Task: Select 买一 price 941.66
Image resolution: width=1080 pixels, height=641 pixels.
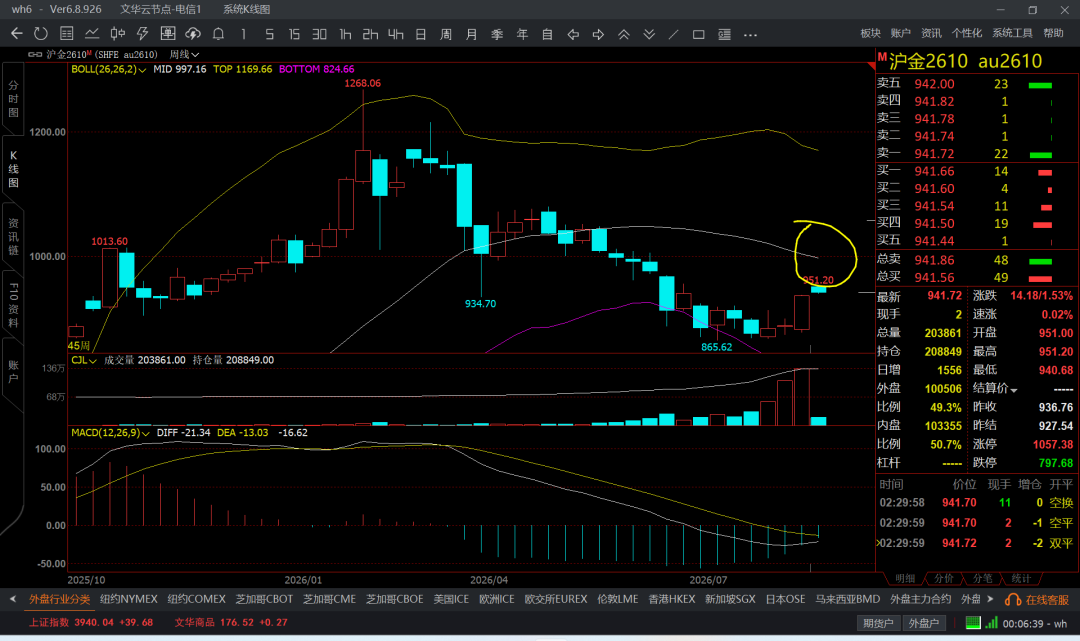Action: (934, 171)
